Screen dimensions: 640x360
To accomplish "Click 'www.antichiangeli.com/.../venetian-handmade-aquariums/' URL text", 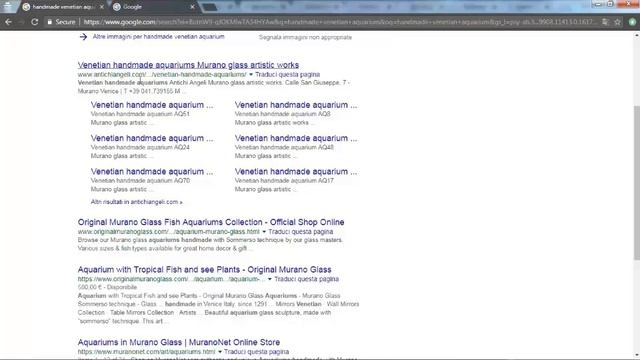I will point(162,74).
